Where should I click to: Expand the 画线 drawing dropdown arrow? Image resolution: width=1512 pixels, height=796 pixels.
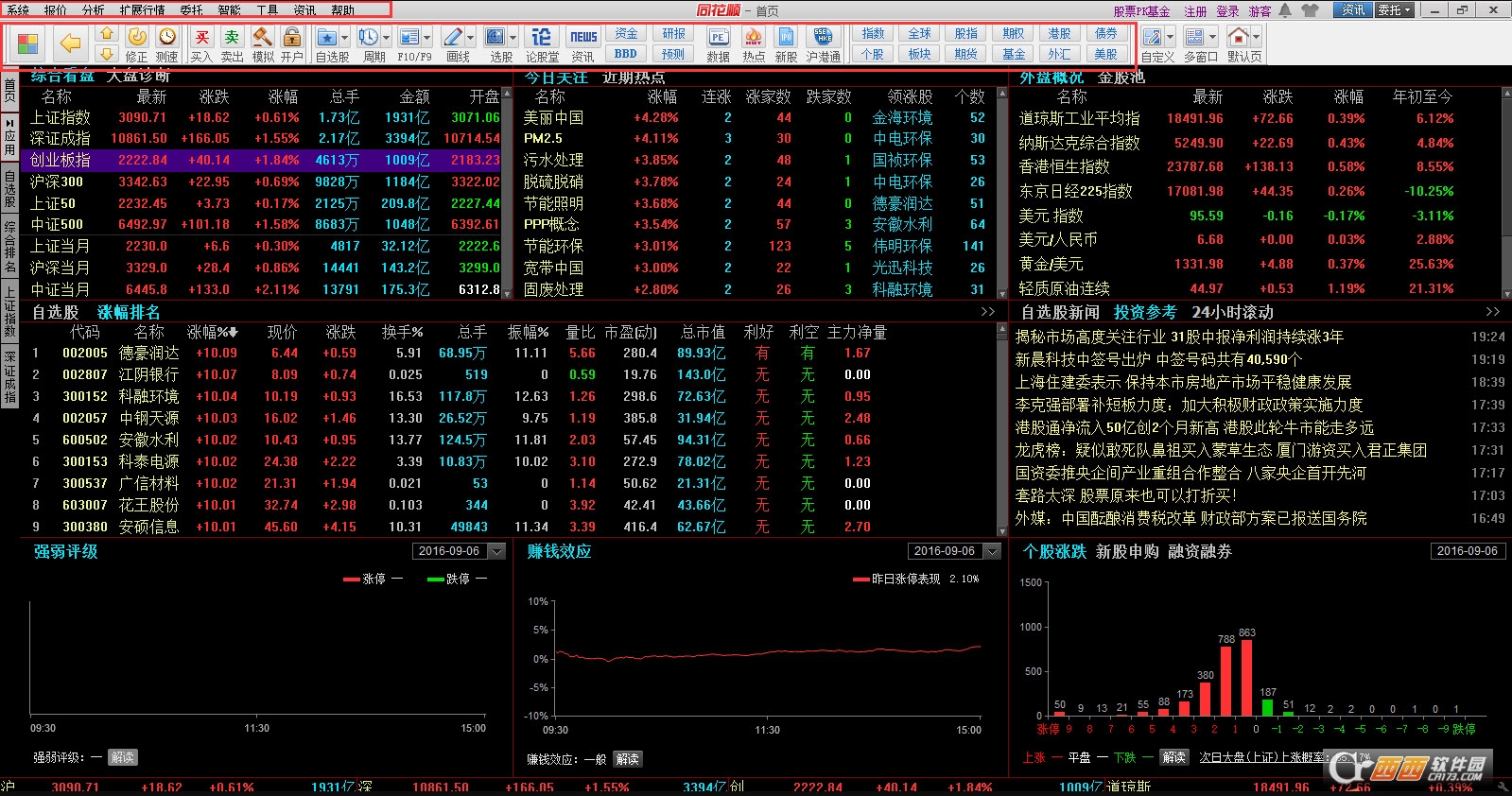[x=471, y=38]
